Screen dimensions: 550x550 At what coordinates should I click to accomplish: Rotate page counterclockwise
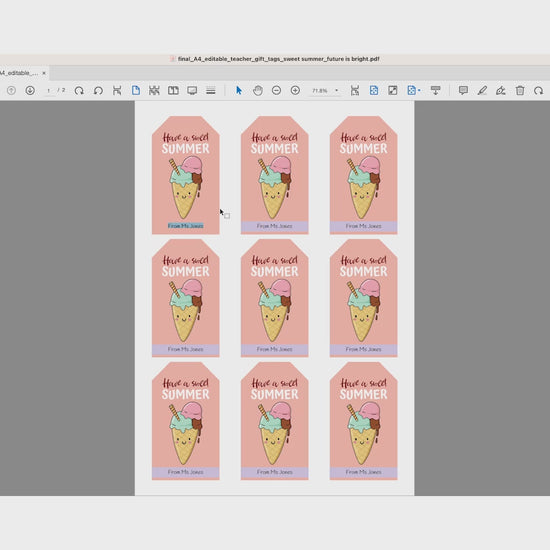tap(98, 90)
